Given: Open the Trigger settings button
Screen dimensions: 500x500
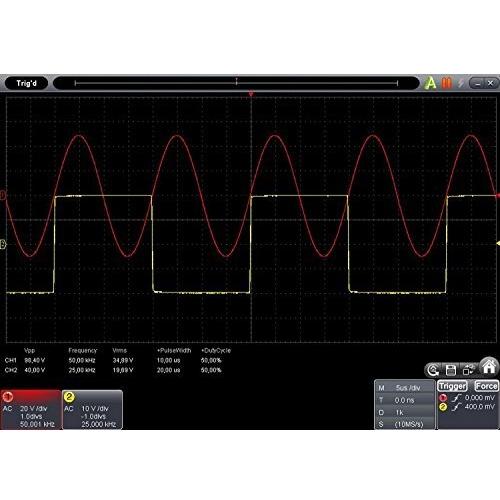Looking at the screenshot, I should [x=452, y=386].
